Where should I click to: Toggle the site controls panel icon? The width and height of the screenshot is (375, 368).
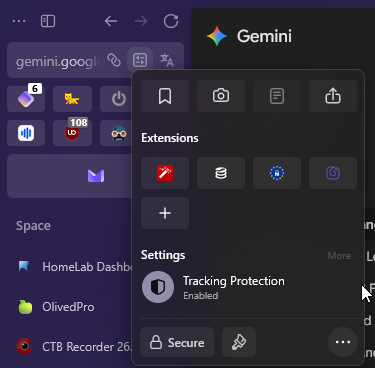(140, 60)
